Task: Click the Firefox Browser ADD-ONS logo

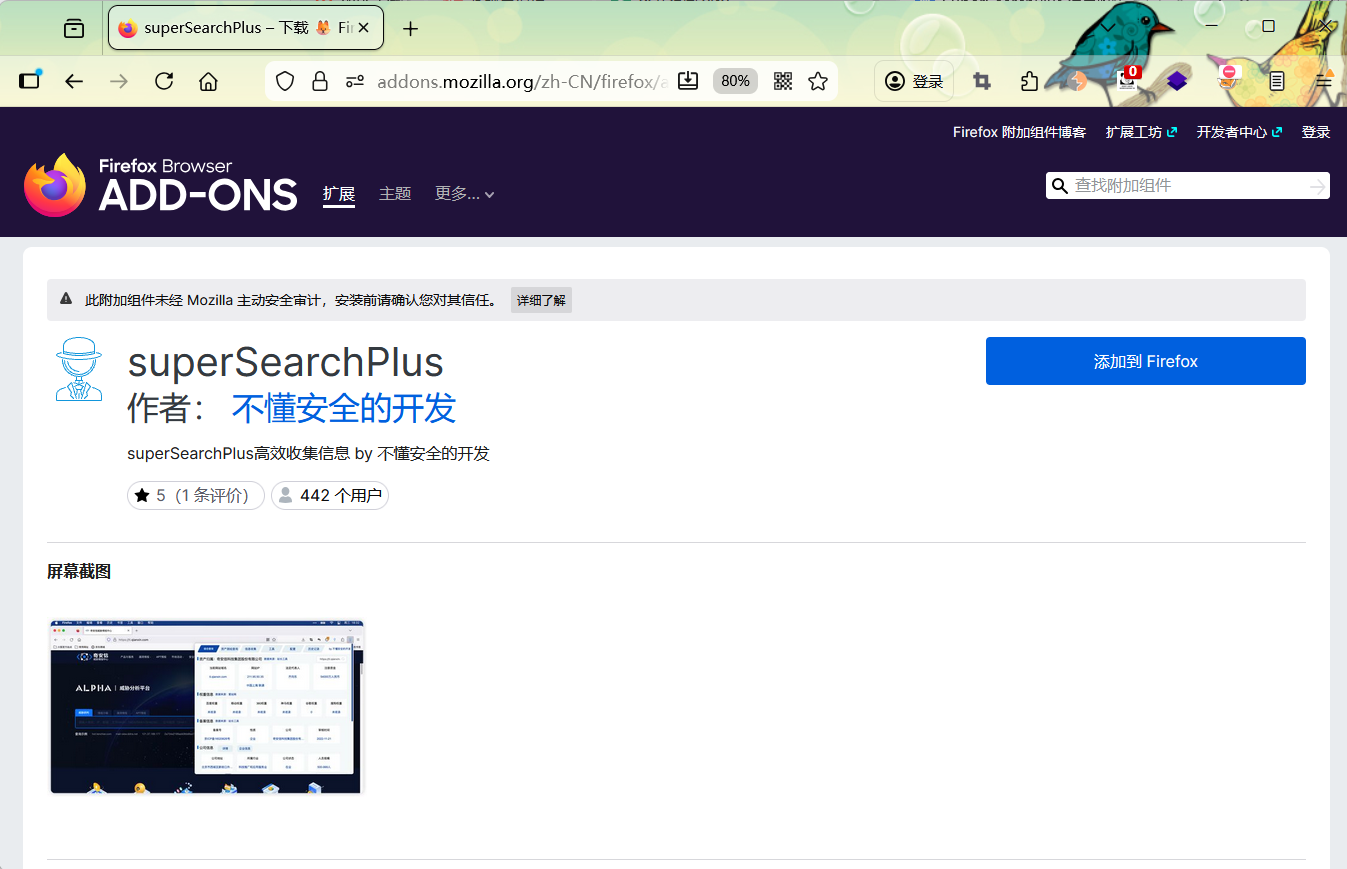Action: pos(161,185)
